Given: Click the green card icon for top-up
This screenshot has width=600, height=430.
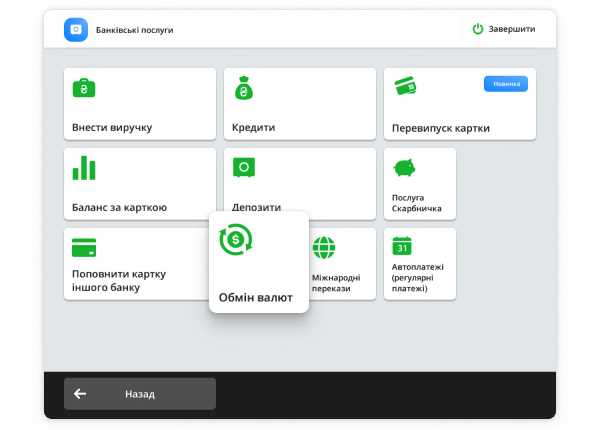Looking at the screenshot, I should [x=84, y=247].
